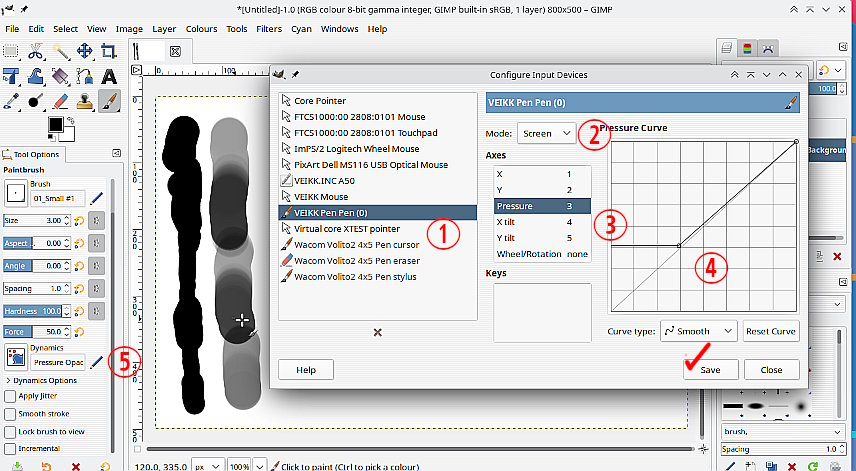Select the Clone stamp tool
856x471 pixels.
[85, 101]
